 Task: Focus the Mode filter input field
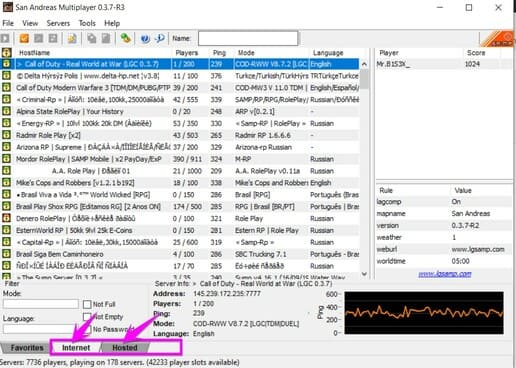(41, 304)
